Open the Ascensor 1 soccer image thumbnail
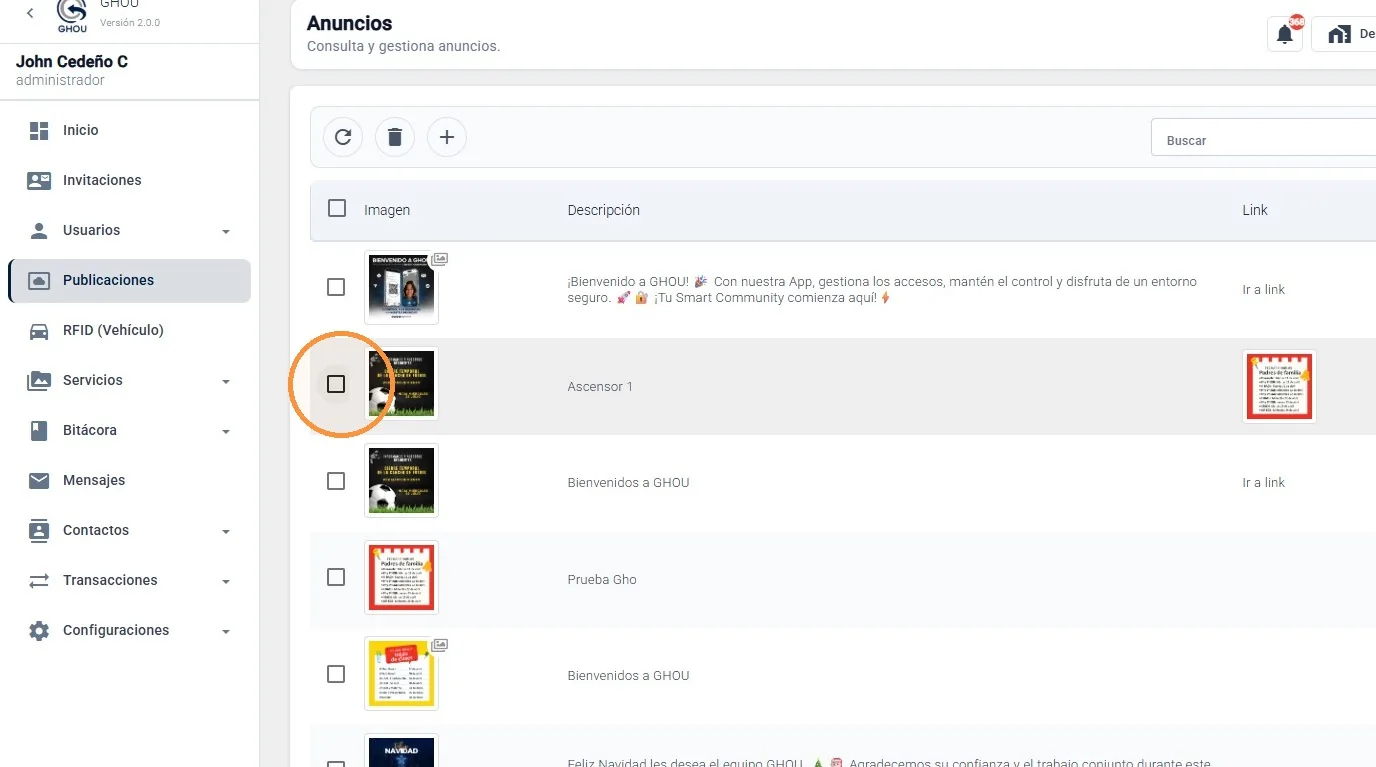This screenshot has height=767, width=1376. 401,384
